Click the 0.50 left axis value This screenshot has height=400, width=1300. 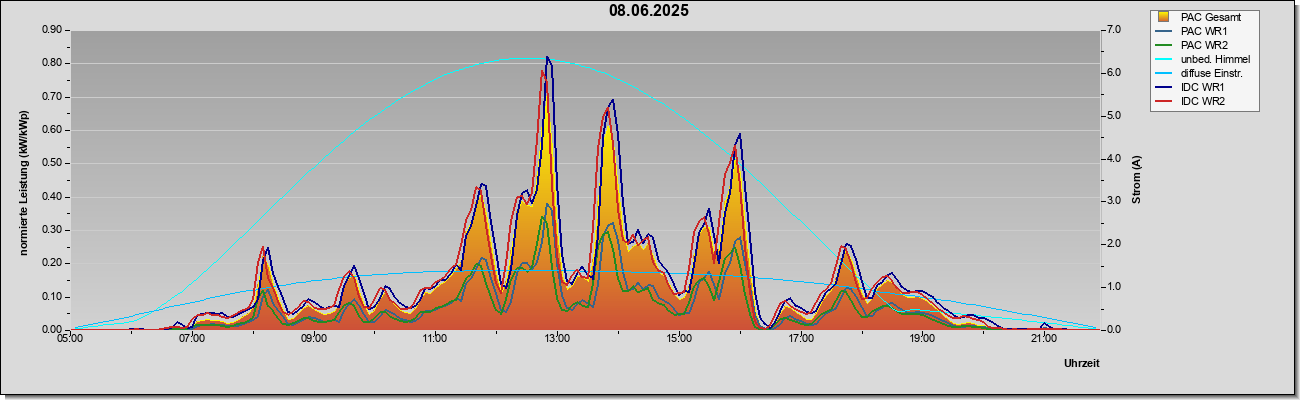click(51, 163)
